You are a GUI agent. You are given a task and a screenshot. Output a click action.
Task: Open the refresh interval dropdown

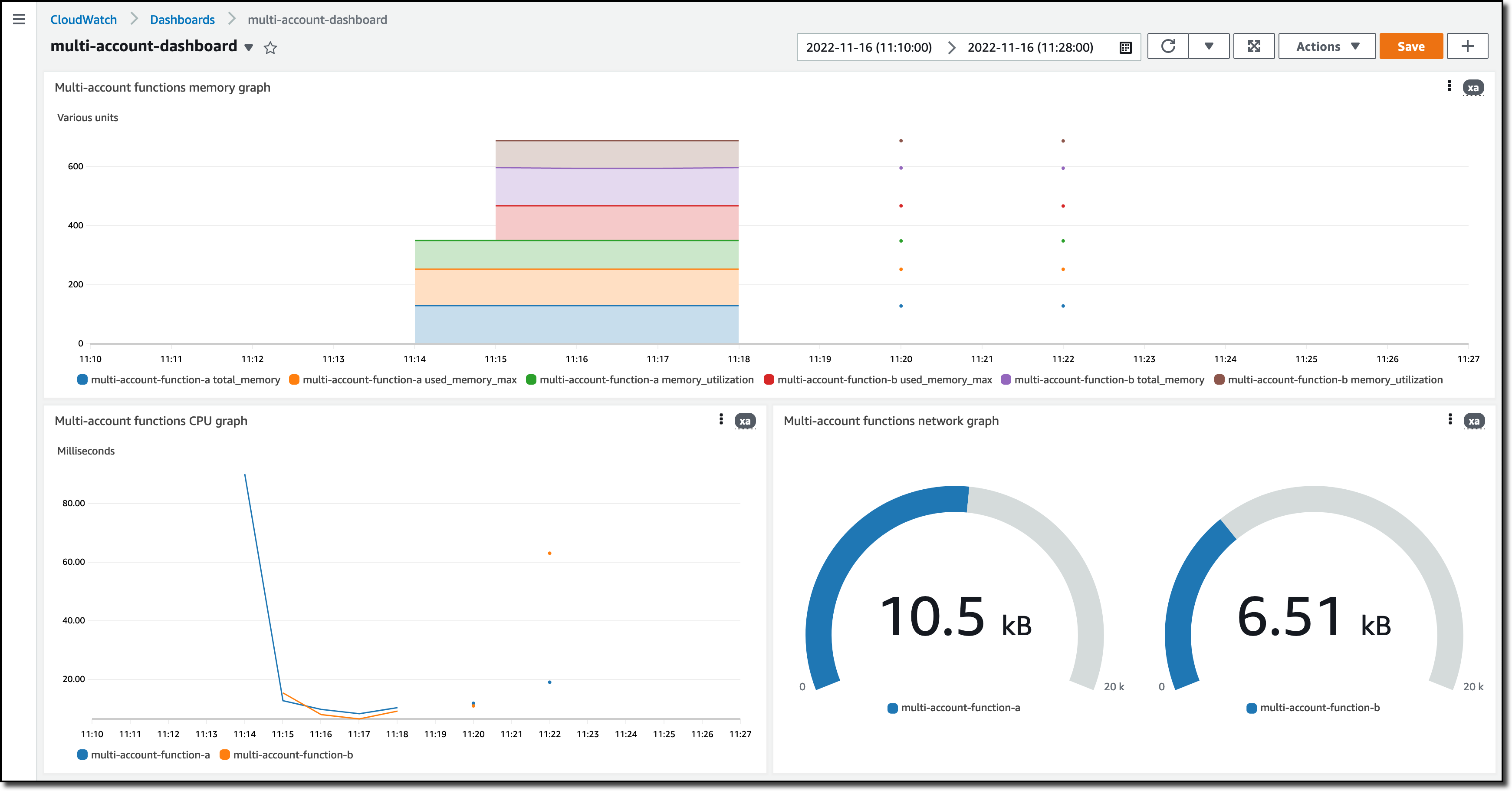point(1209,46)
